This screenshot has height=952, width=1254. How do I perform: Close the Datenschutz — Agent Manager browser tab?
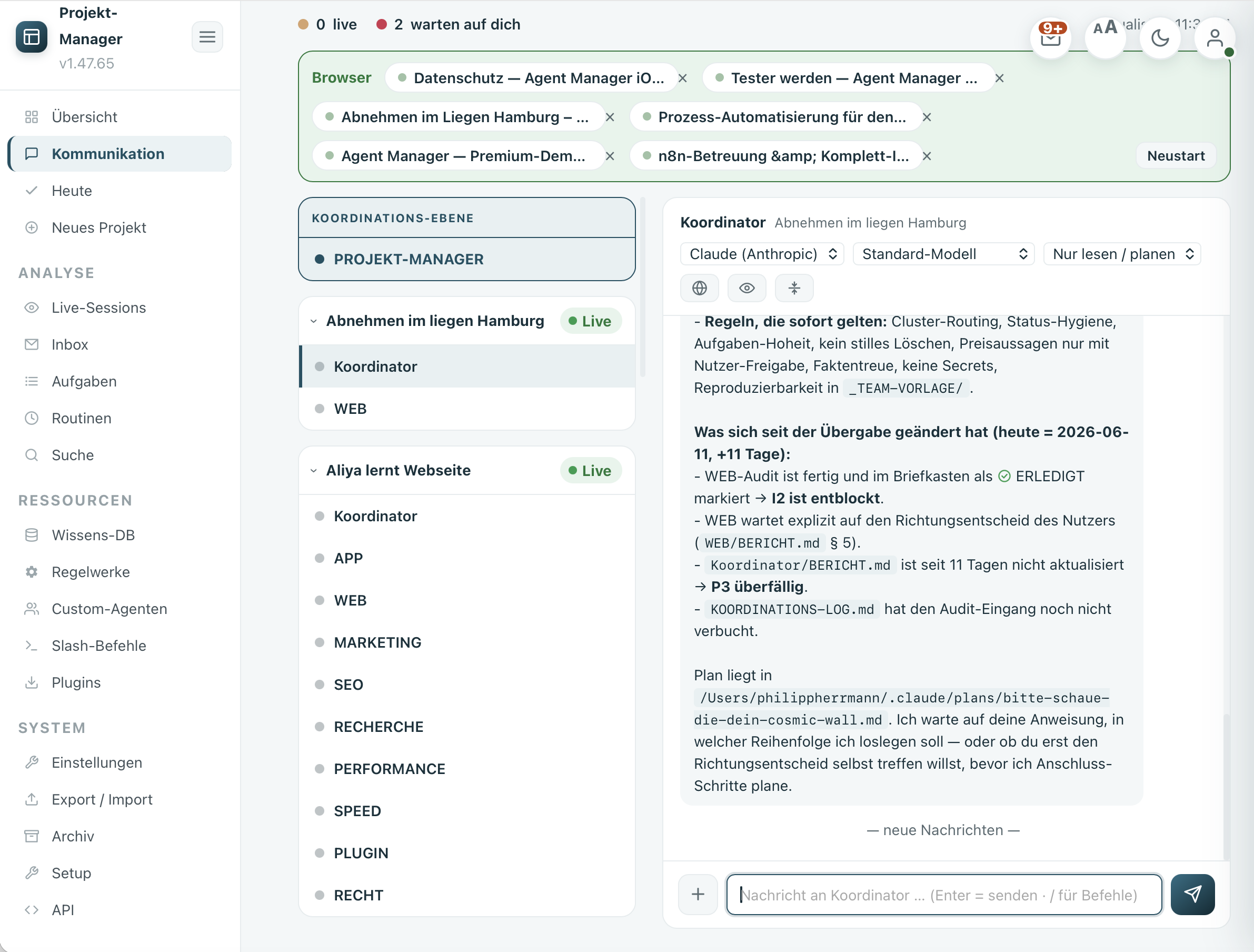[683, 78]
